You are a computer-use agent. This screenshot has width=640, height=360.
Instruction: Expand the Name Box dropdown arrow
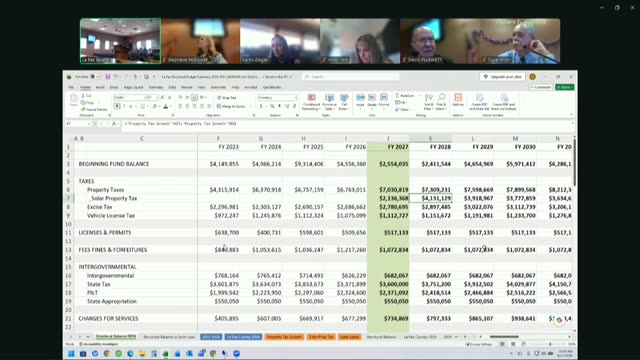(x=89, y=124)
